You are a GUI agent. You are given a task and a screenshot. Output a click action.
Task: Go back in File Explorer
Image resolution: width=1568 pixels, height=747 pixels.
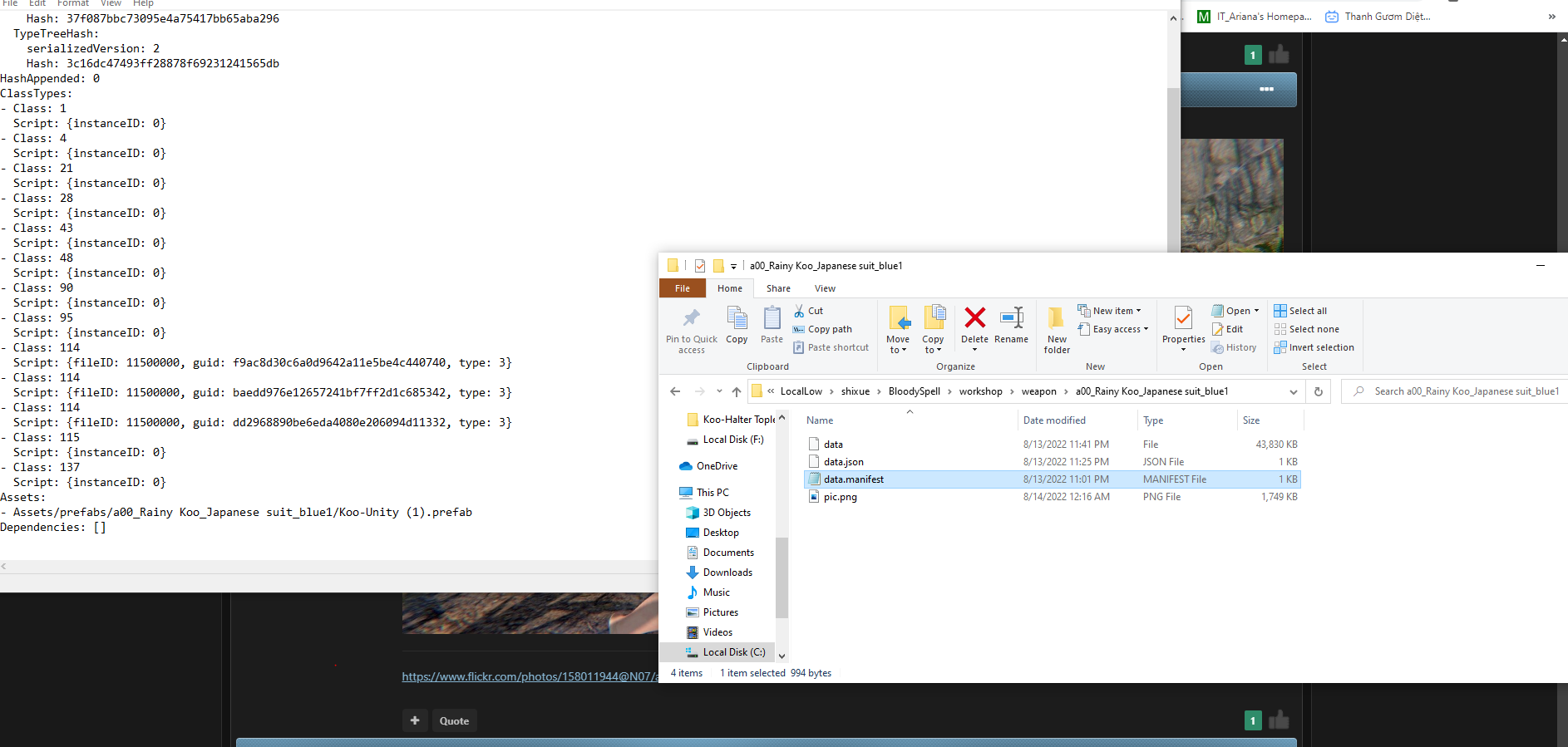[x=675, y=391]
